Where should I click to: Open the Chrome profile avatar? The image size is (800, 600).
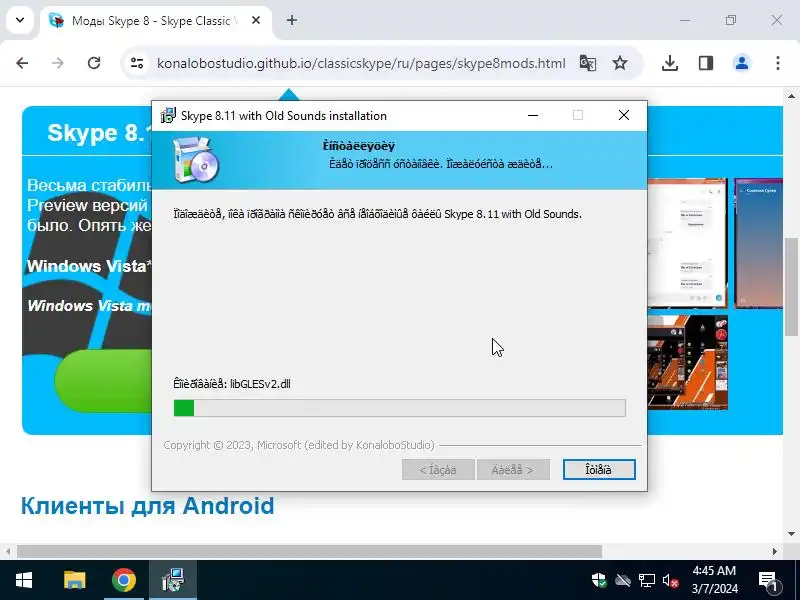741,63
